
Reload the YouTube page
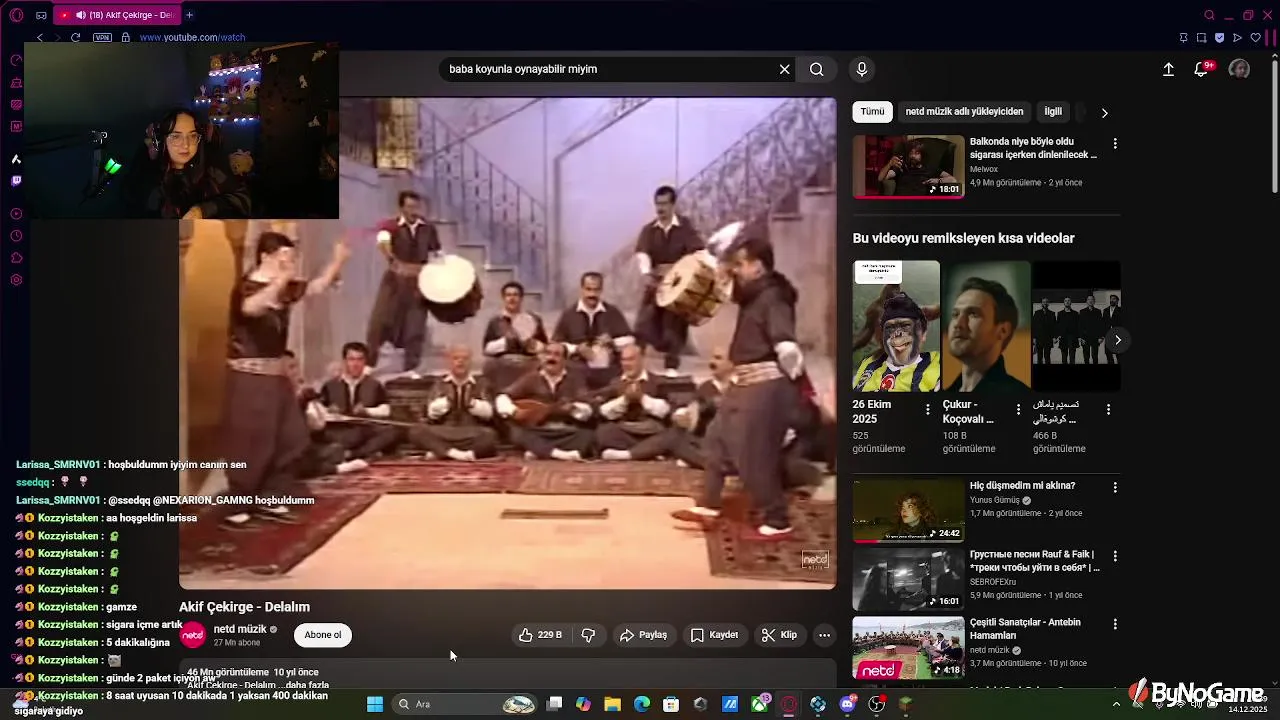pos(75,38)
